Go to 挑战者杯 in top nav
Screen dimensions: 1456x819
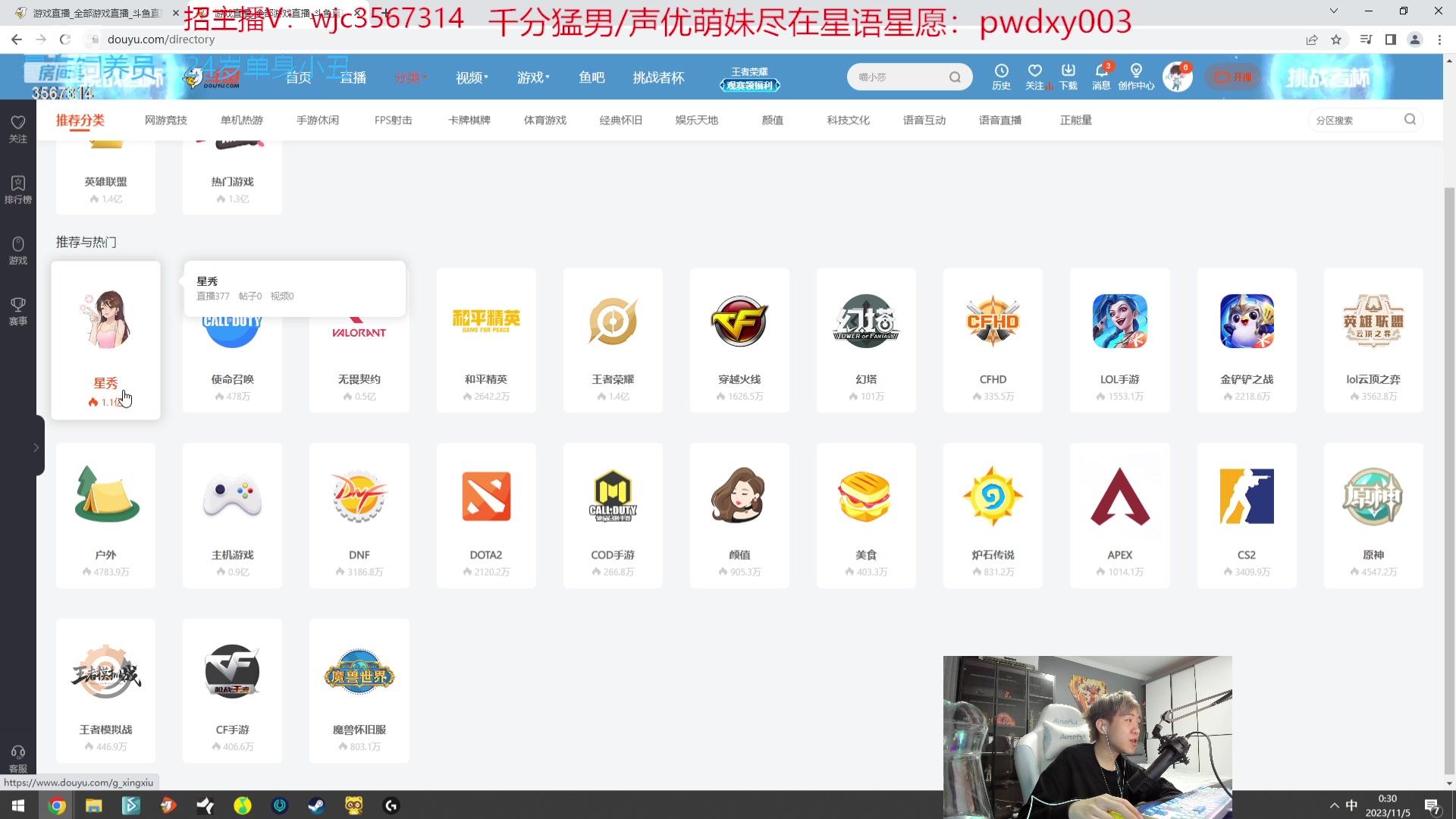click(x=658, y=77)
